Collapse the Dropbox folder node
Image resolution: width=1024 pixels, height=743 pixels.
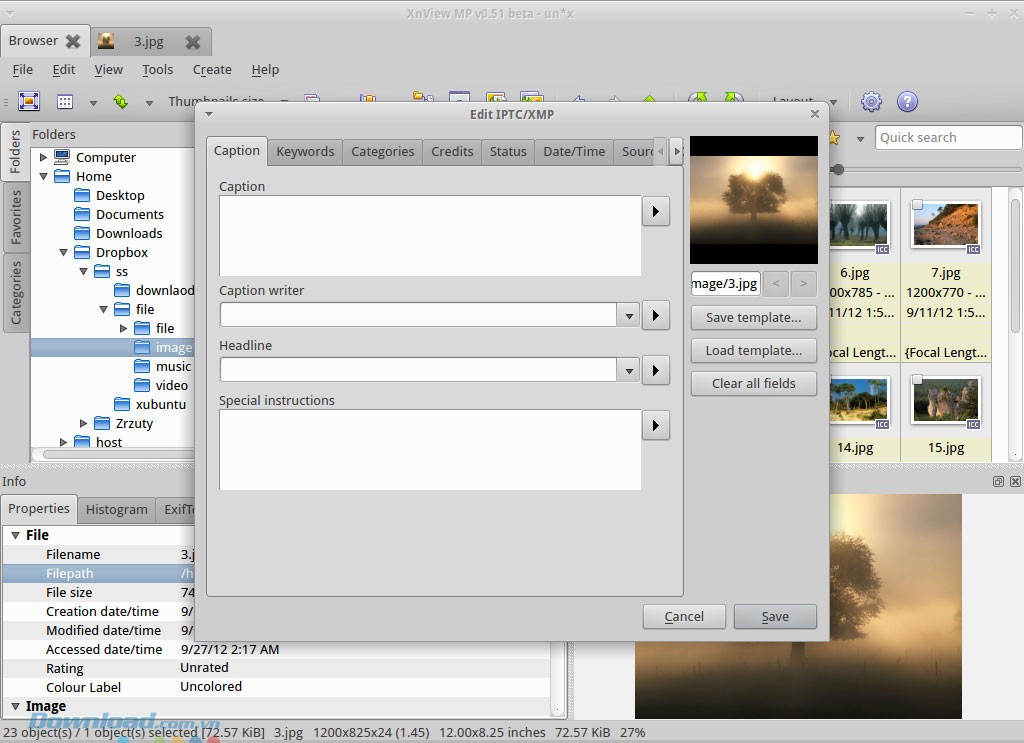pyautogui.click(x=63, y=253)
